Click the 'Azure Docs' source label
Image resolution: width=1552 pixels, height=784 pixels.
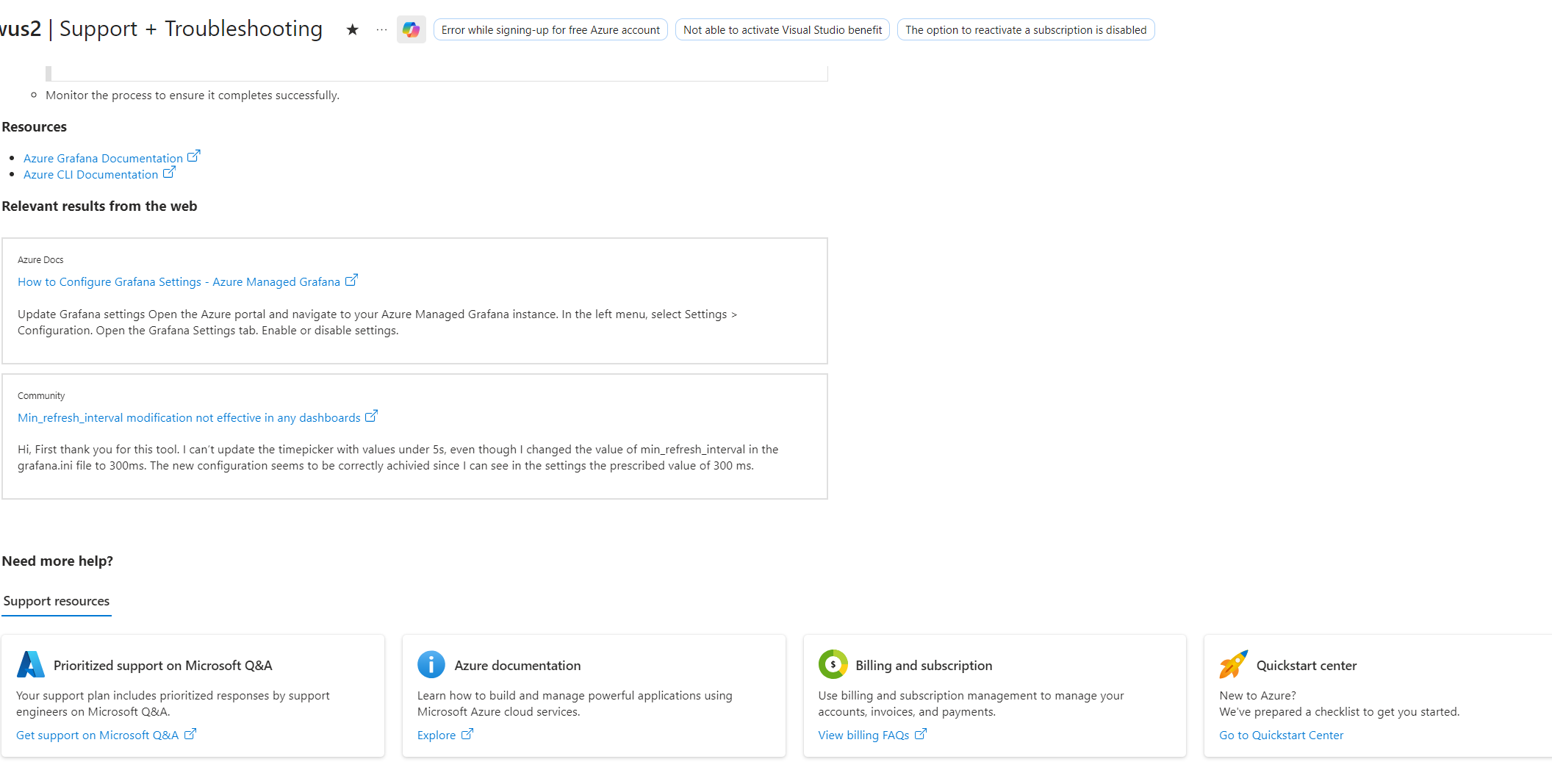[40, 259]
